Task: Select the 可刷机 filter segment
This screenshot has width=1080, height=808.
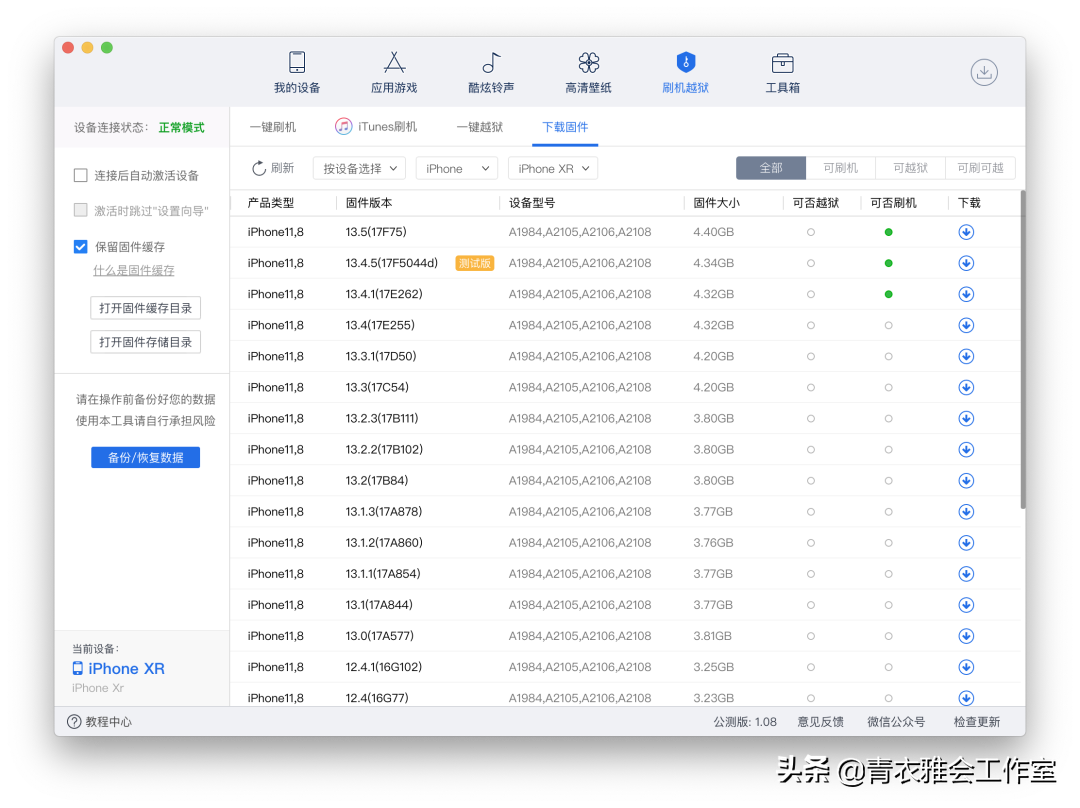Action: click(840, 168)
